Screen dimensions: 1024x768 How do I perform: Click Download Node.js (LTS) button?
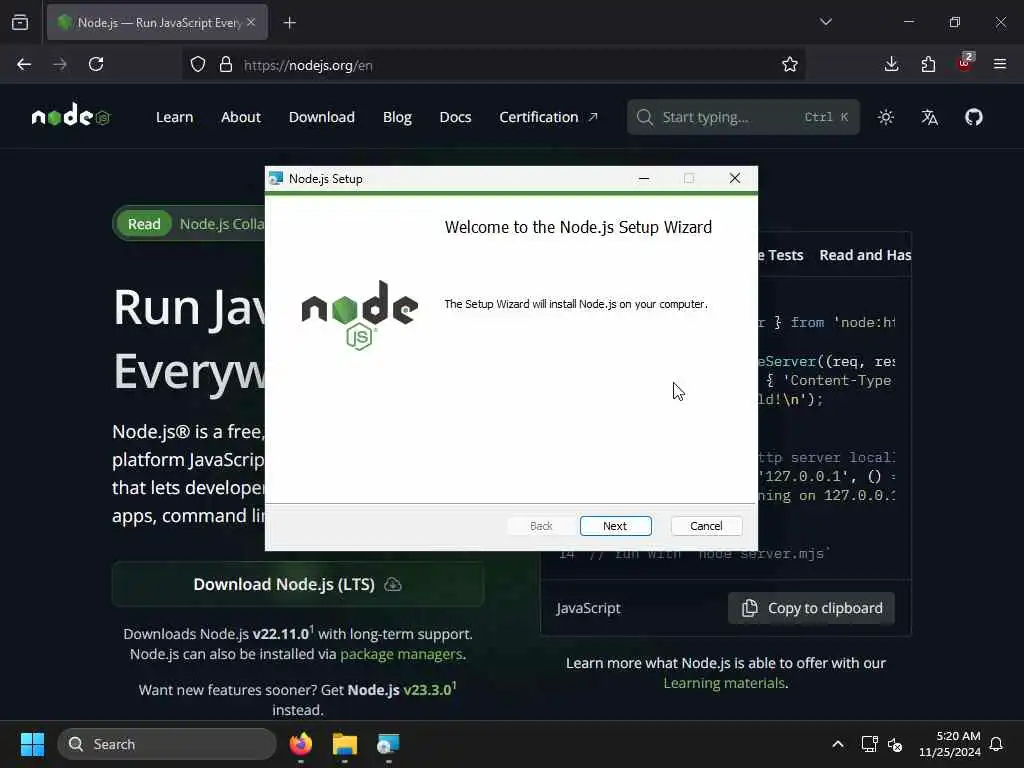(298, 584)
